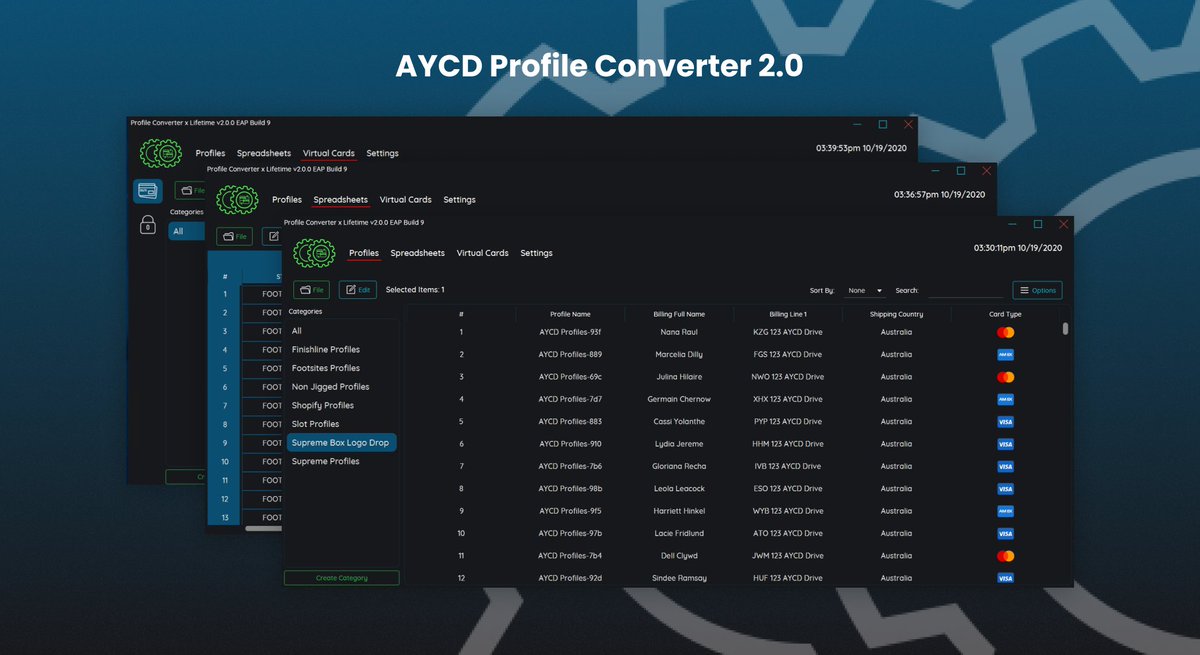The image size is (1200, 655).
Task: Click the 03:30:11pm timestamp in front window
Action: tap(1018, 247)
